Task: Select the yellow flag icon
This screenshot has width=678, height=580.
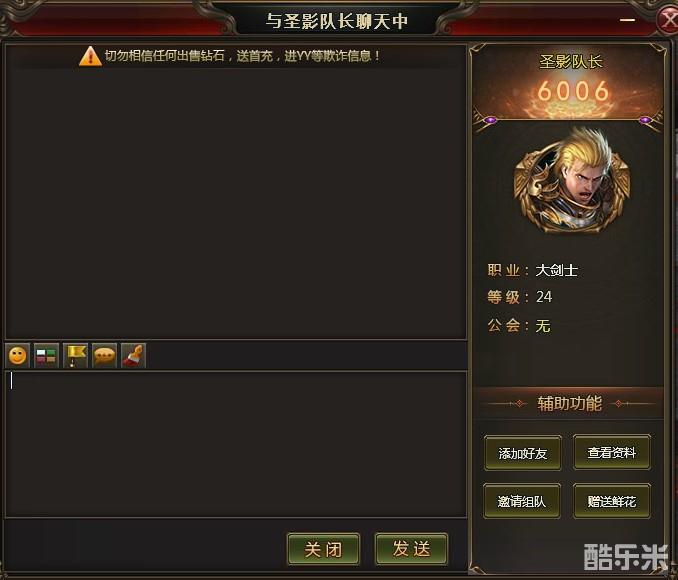Action: pos(75,356)
